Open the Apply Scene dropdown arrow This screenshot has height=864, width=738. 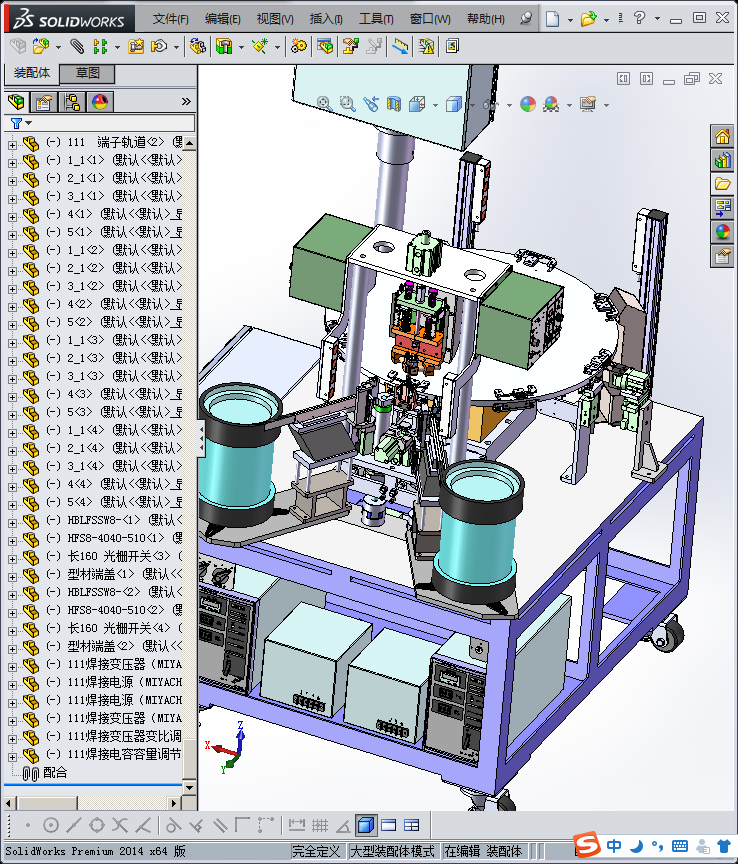(x=570, y=105)
